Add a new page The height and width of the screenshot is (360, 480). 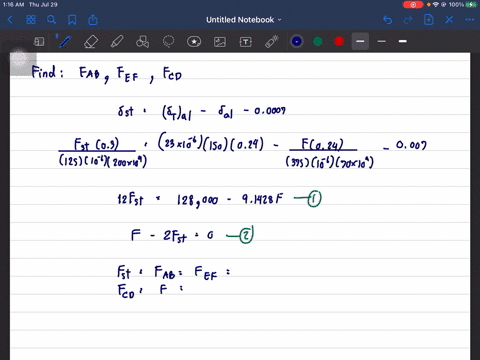pyautogui.click(x=428, y=20)
